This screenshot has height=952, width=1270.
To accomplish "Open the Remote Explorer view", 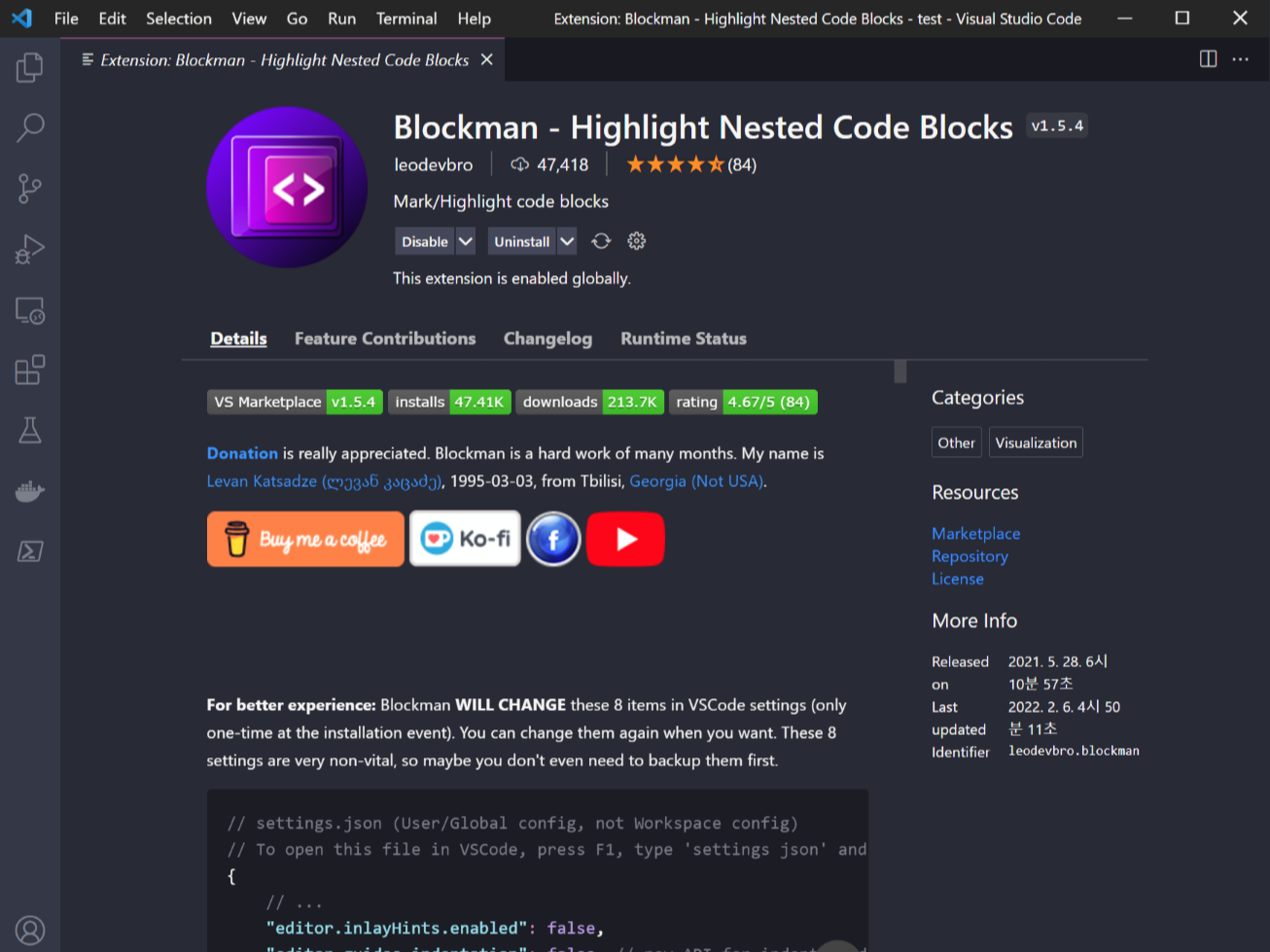I will click(x=30, y=309).
